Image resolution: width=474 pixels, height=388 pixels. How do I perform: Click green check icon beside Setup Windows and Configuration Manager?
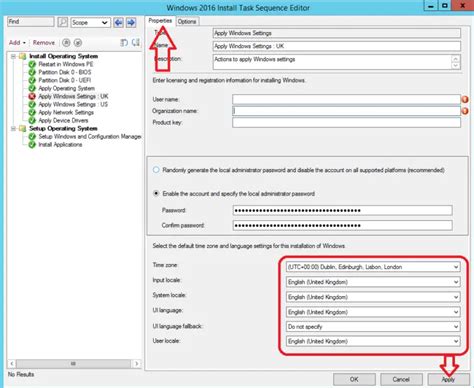(x=32, y=137)
